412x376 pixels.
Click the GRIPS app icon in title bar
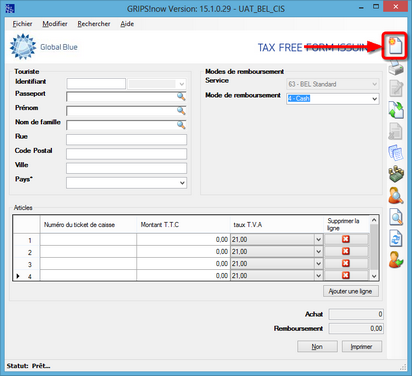[10, 8]
